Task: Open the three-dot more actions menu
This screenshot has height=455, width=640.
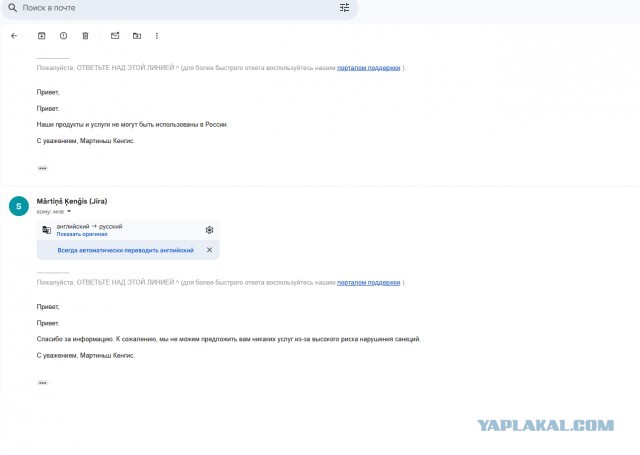Action: tap(157, 36)
